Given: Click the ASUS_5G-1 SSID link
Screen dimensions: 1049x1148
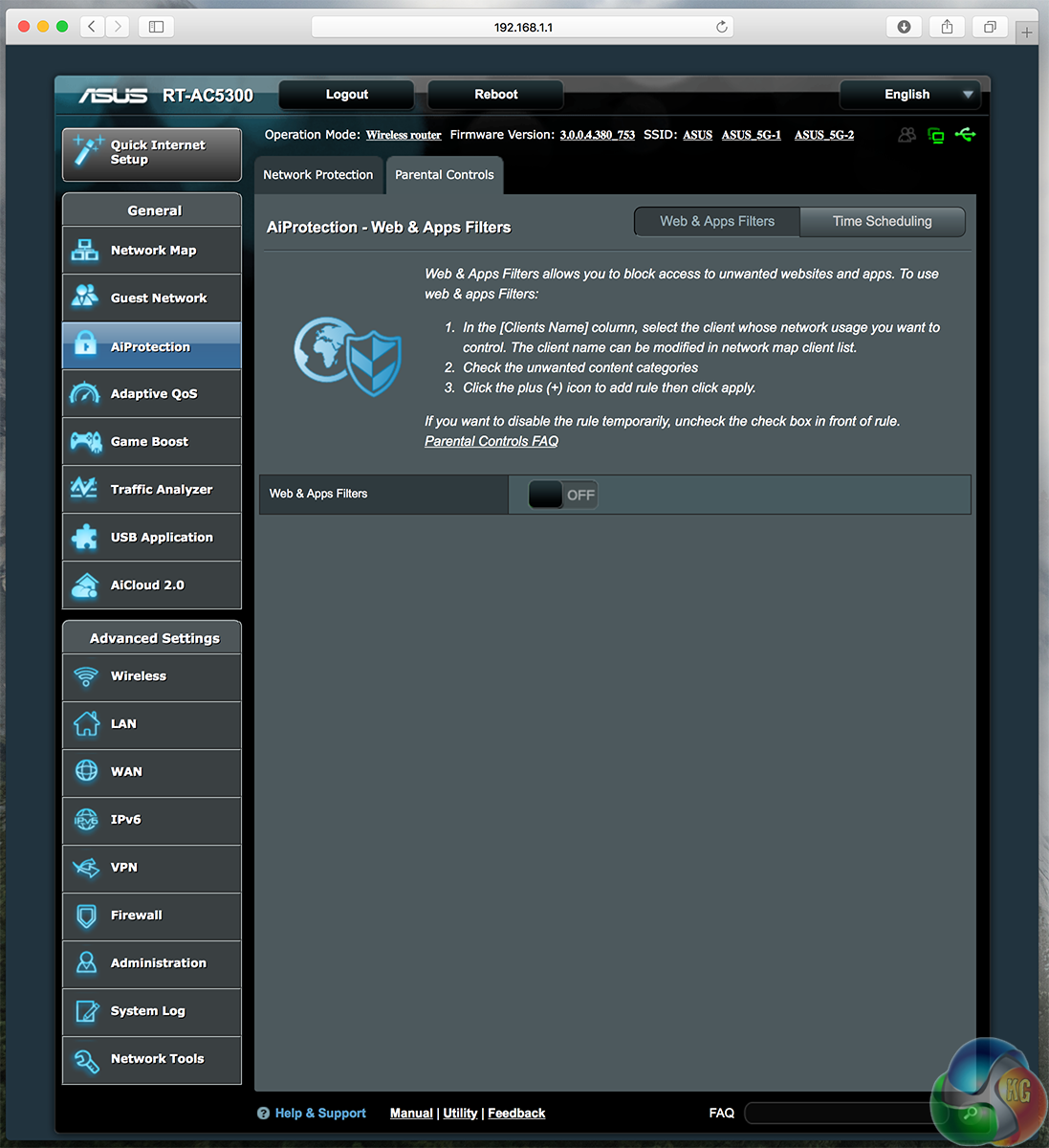Looking at the screenshot, I should [752, 135].
